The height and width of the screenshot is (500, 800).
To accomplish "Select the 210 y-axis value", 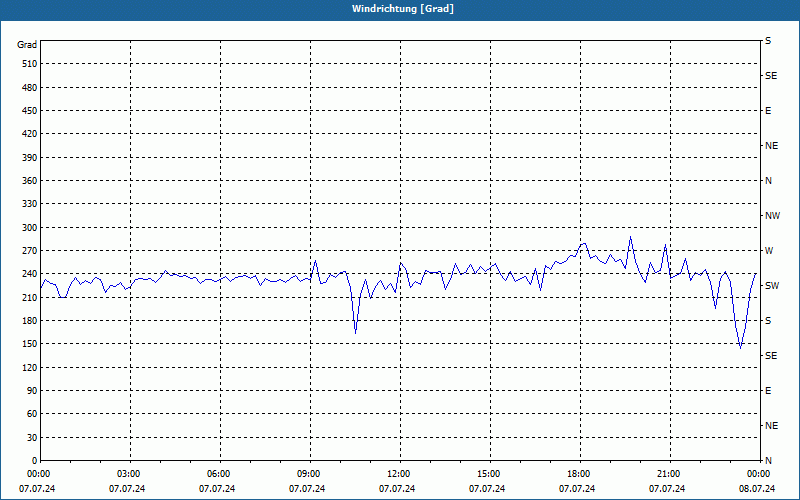I will [x=30, y=297].
